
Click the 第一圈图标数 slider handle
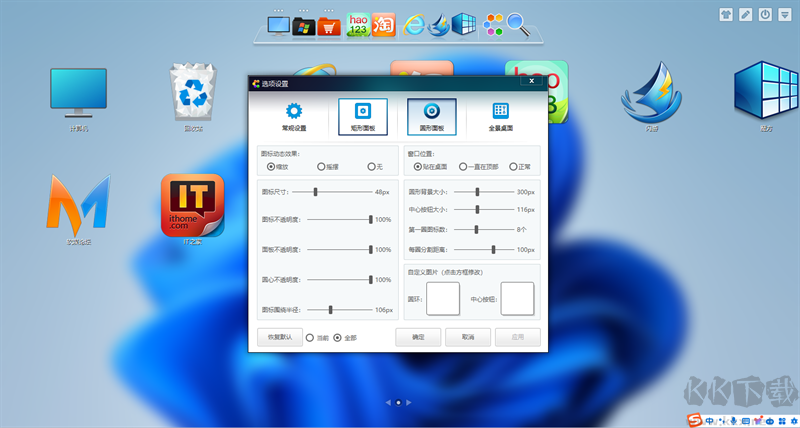click(x=476, y=230)
